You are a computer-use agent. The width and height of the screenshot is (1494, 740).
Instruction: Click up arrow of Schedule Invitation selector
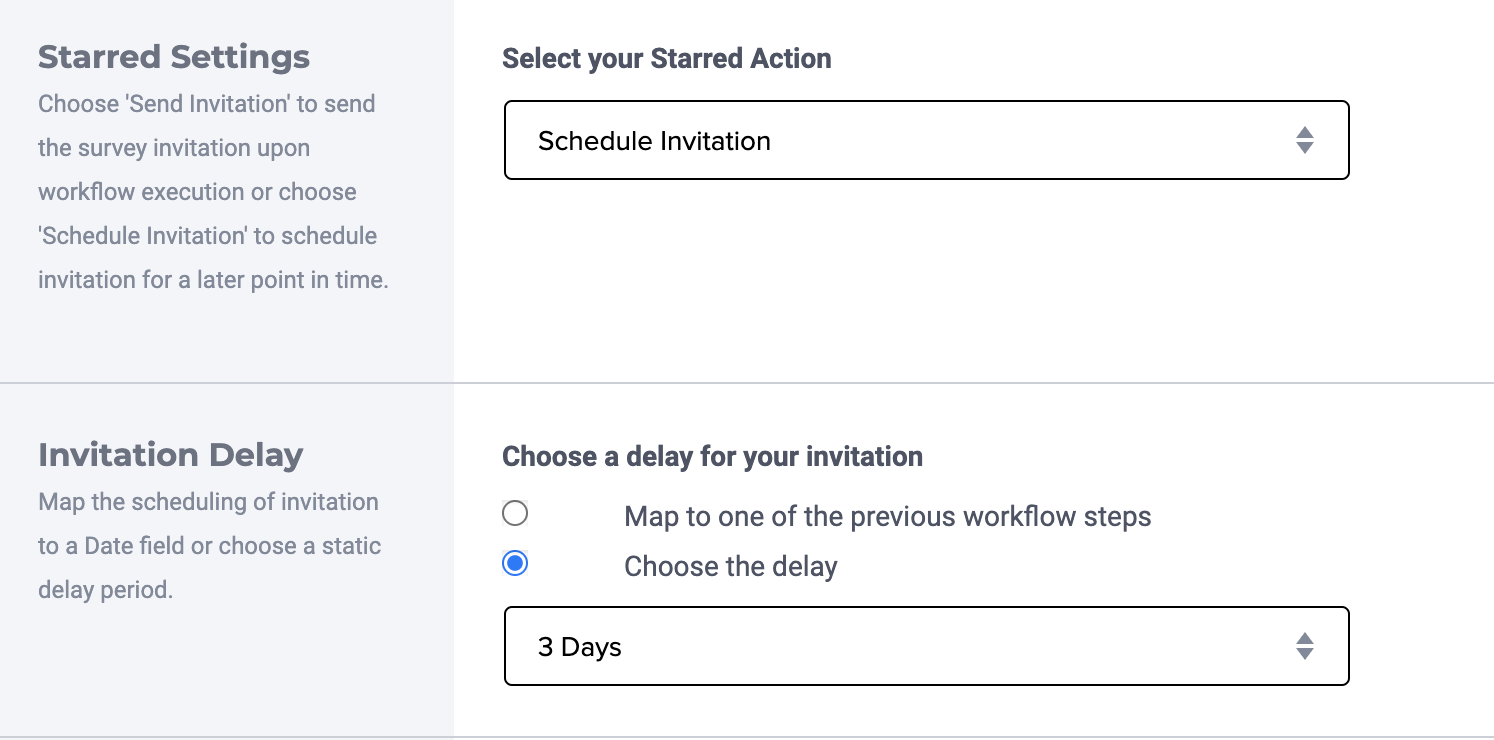coord(1304,132)
